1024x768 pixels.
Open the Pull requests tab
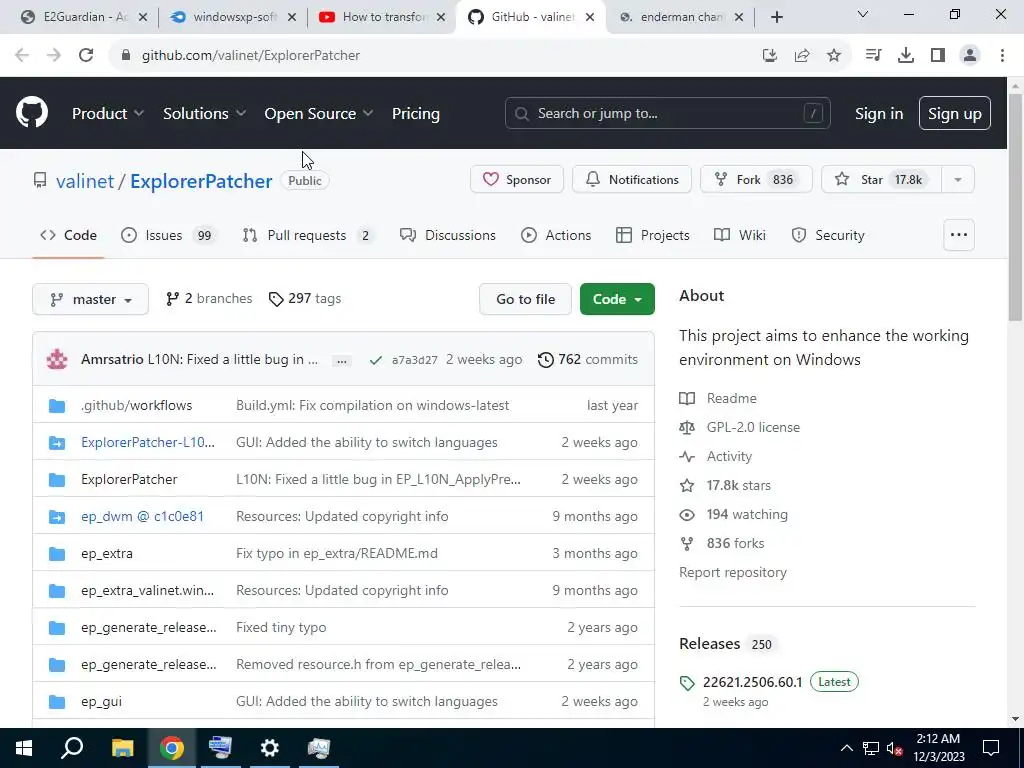tap(308, 235)
